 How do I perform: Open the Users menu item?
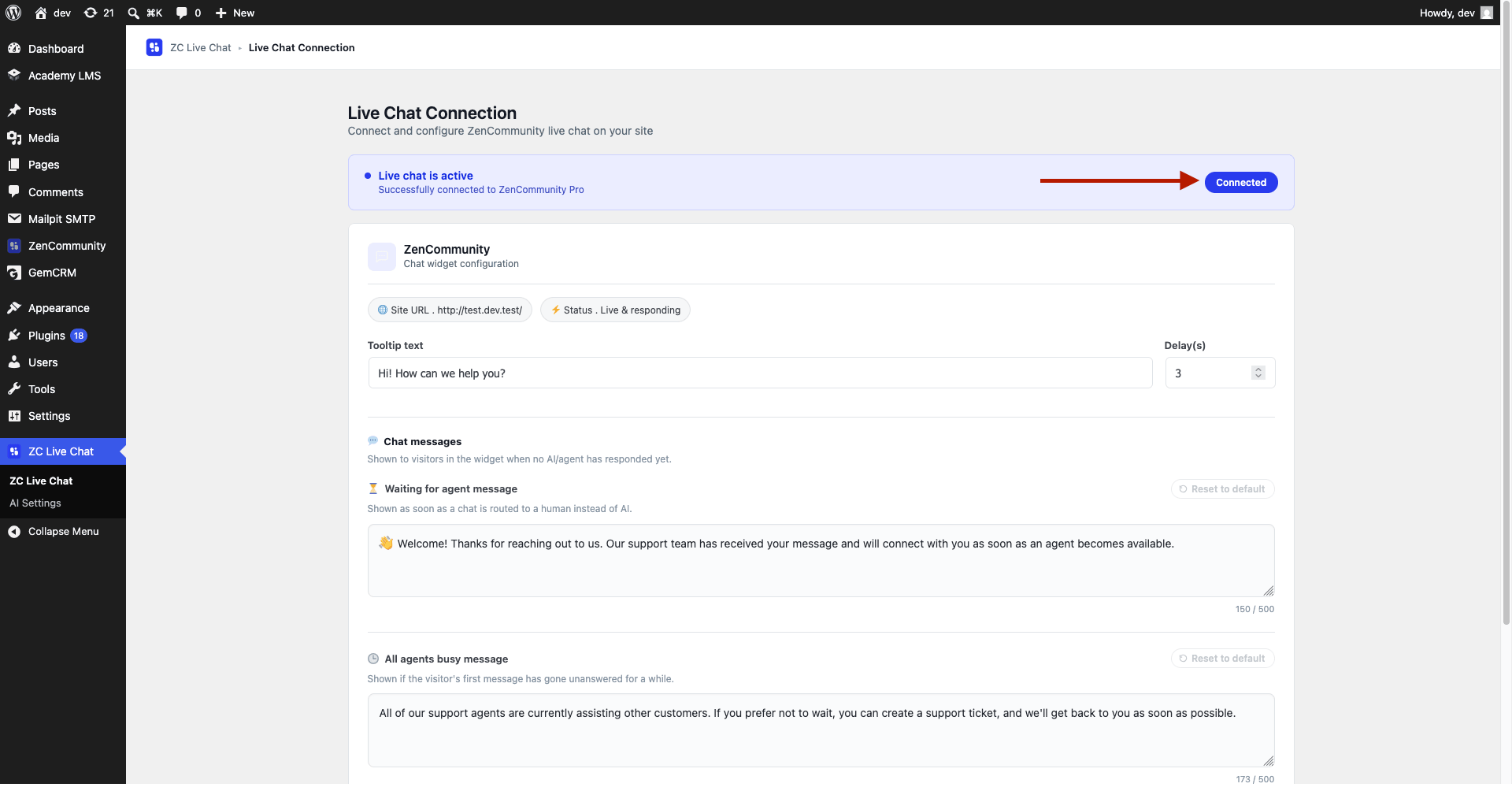(63, 362)
